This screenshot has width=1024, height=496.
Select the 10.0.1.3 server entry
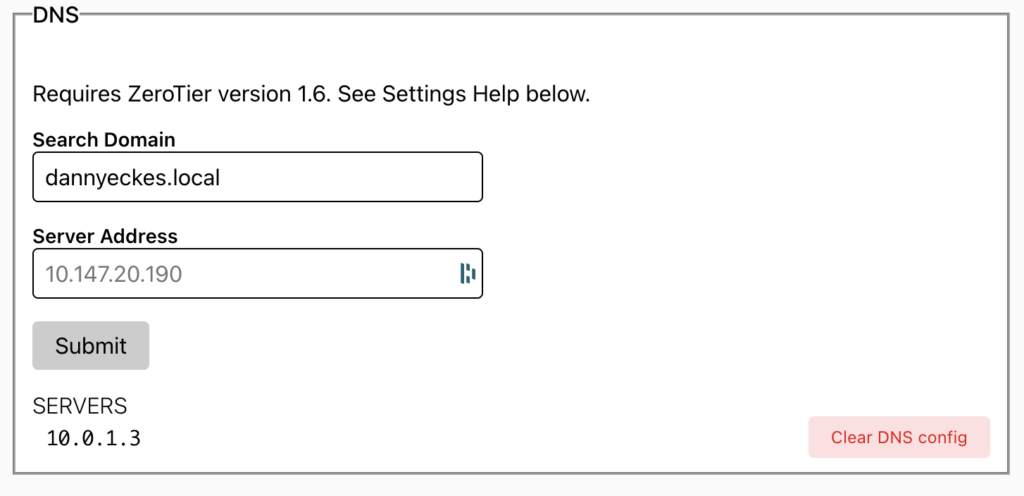tap(93, 438)
